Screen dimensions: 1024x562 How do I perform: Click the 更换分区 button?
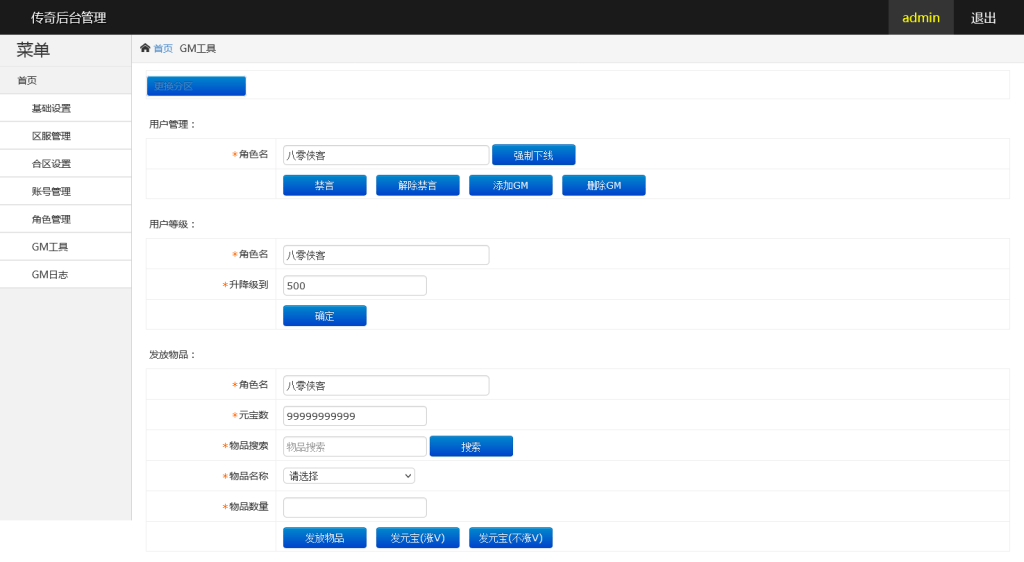(x=196, y=86)
